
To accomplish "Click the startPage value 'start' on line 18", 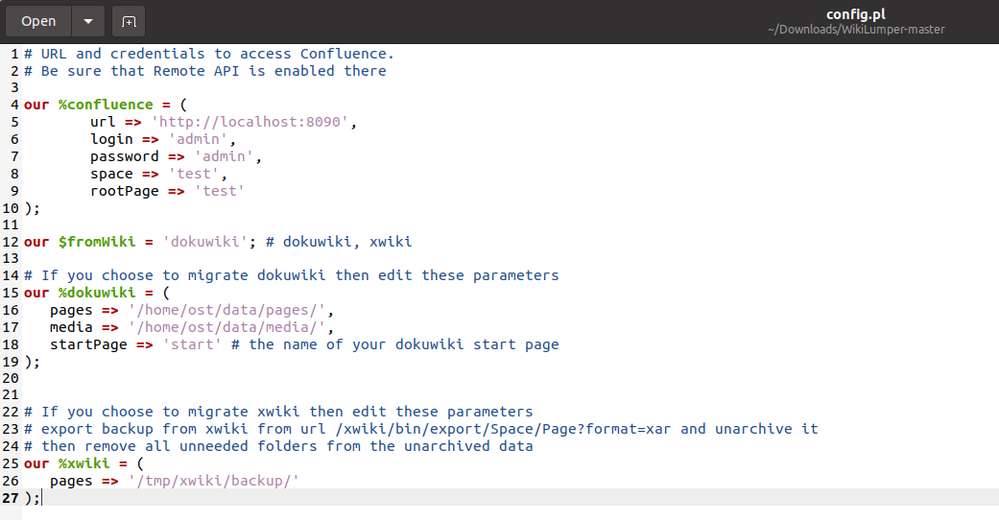I will coord(192,345).
